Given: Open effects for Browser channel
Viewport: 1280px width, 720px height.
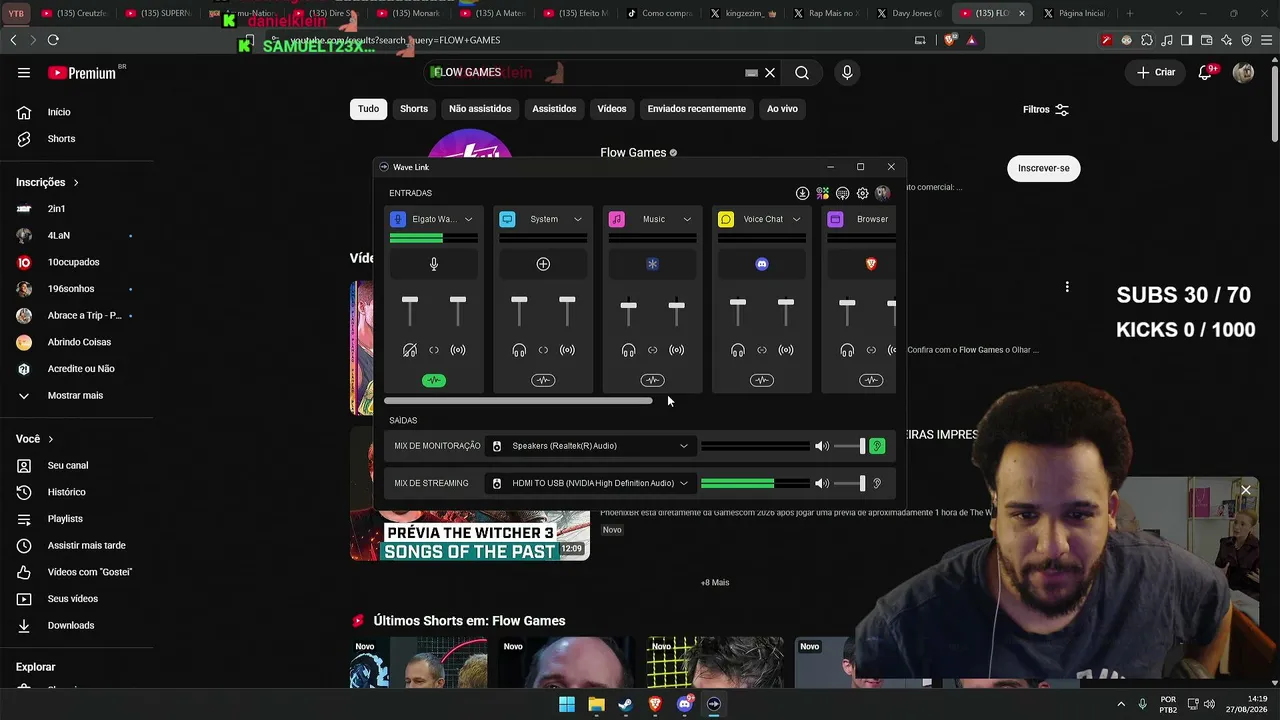Looking at the screenshot, I should pos(871,380).
